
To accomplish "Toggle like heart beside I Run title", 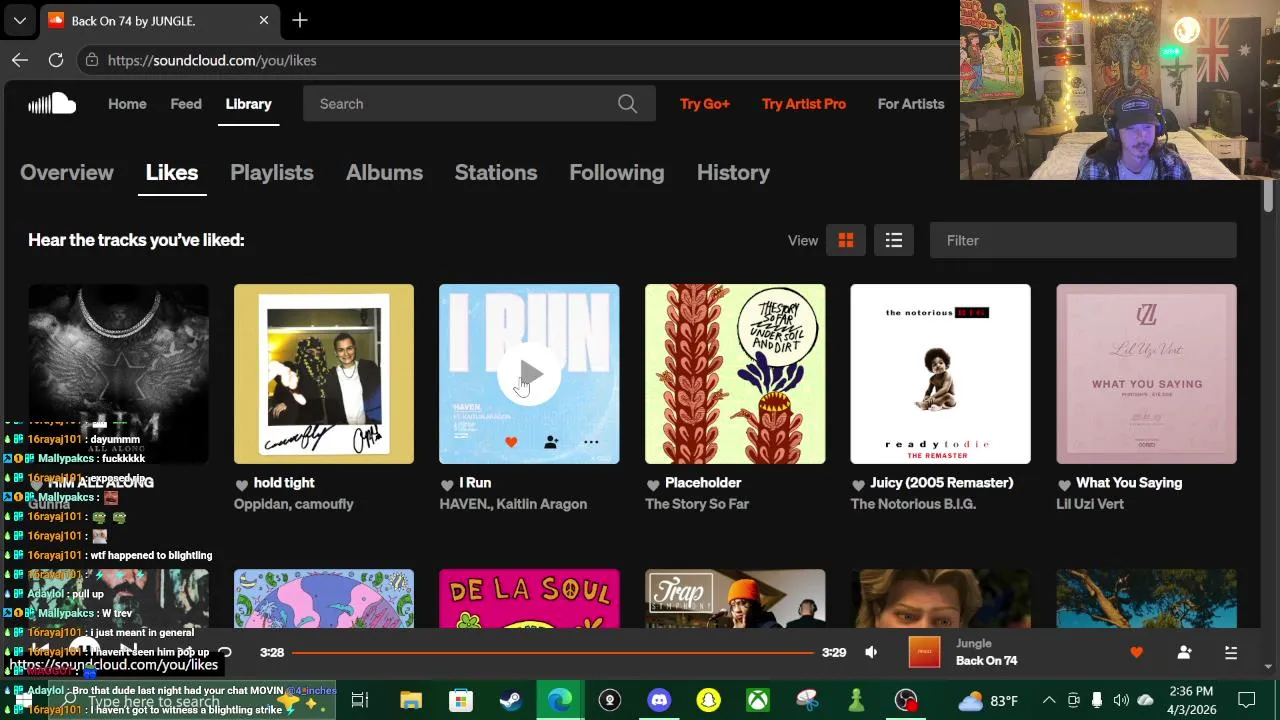I will (447, 484).
